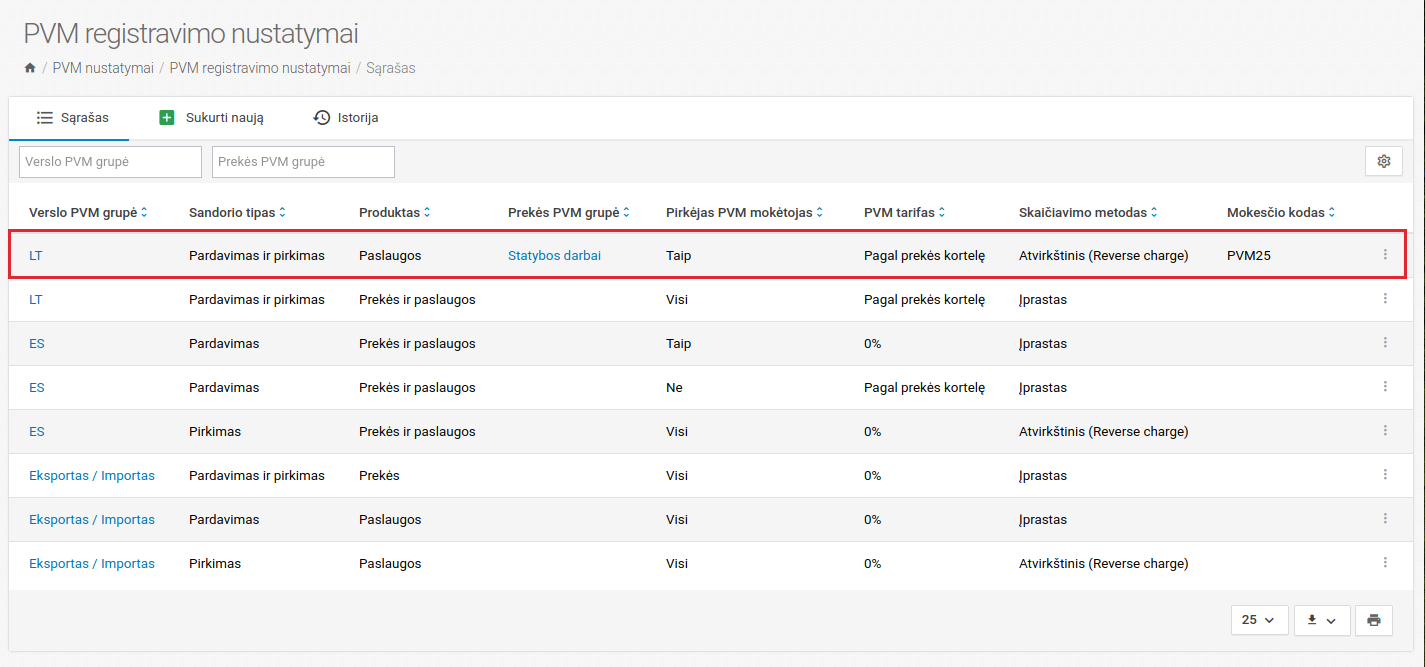Sort by Mokesčio kodas column
Image resolution: width=1425 pixels, height=667 pixels.
click(x=1280, y=212)
